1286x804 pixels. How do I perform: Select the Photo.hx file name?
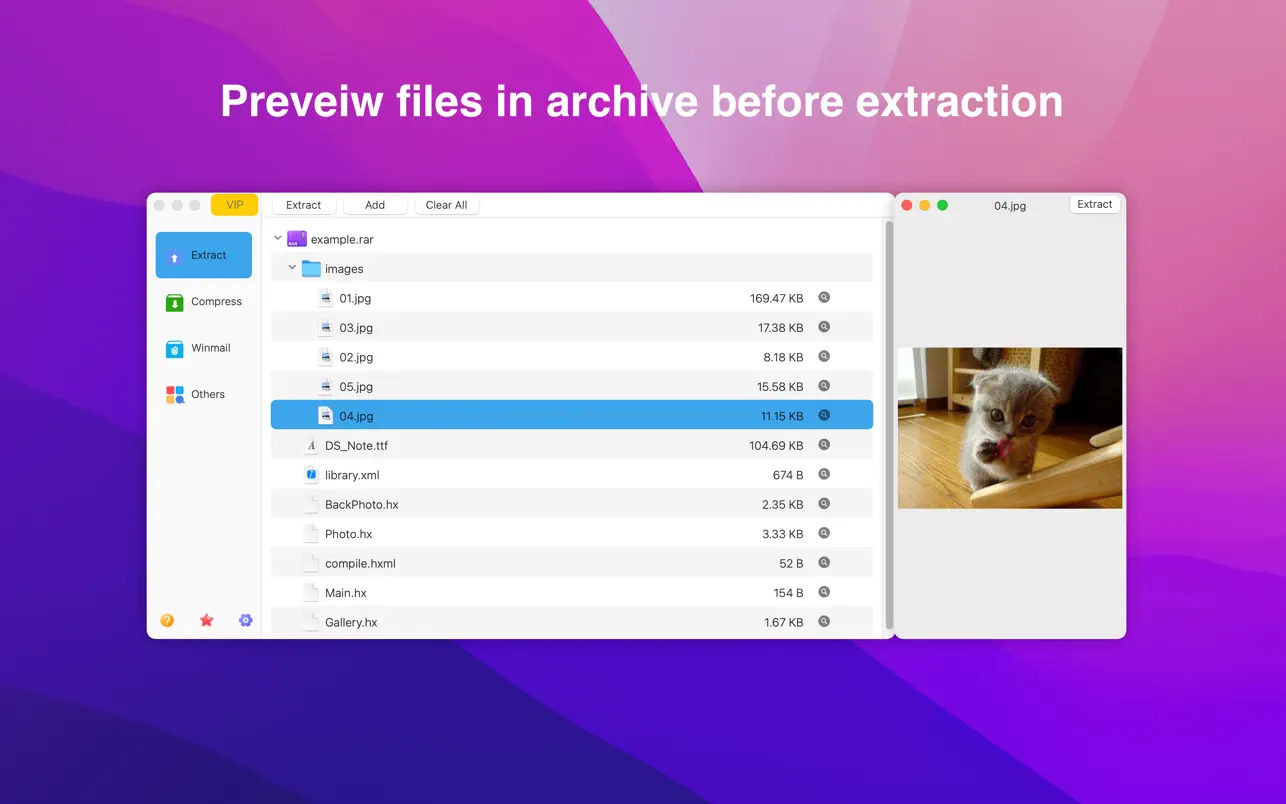(348, 534)
